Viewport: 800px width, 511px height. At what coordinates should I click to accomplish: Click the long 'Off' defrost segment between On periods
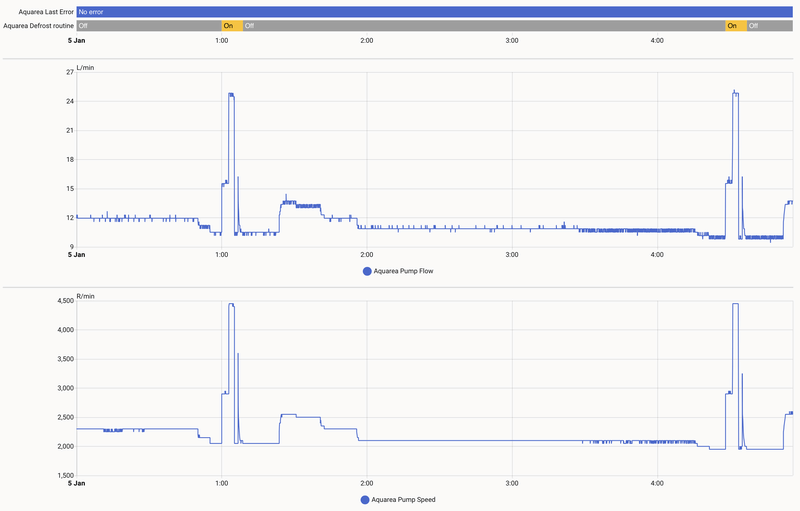pyautogui.click(x=484, y=25)
